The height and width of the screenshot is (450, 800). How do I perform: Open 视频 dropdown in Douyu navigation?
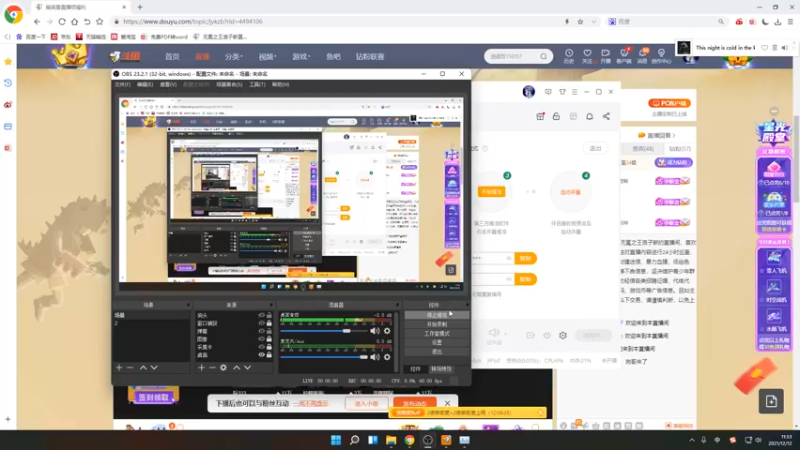(x=267, y=57)
